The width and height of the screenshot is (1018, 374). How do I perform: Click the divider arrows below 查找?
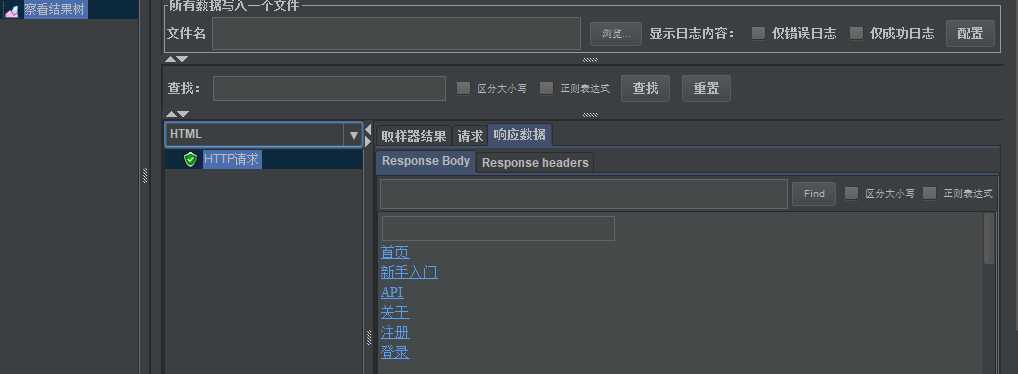tap(176, 114)
